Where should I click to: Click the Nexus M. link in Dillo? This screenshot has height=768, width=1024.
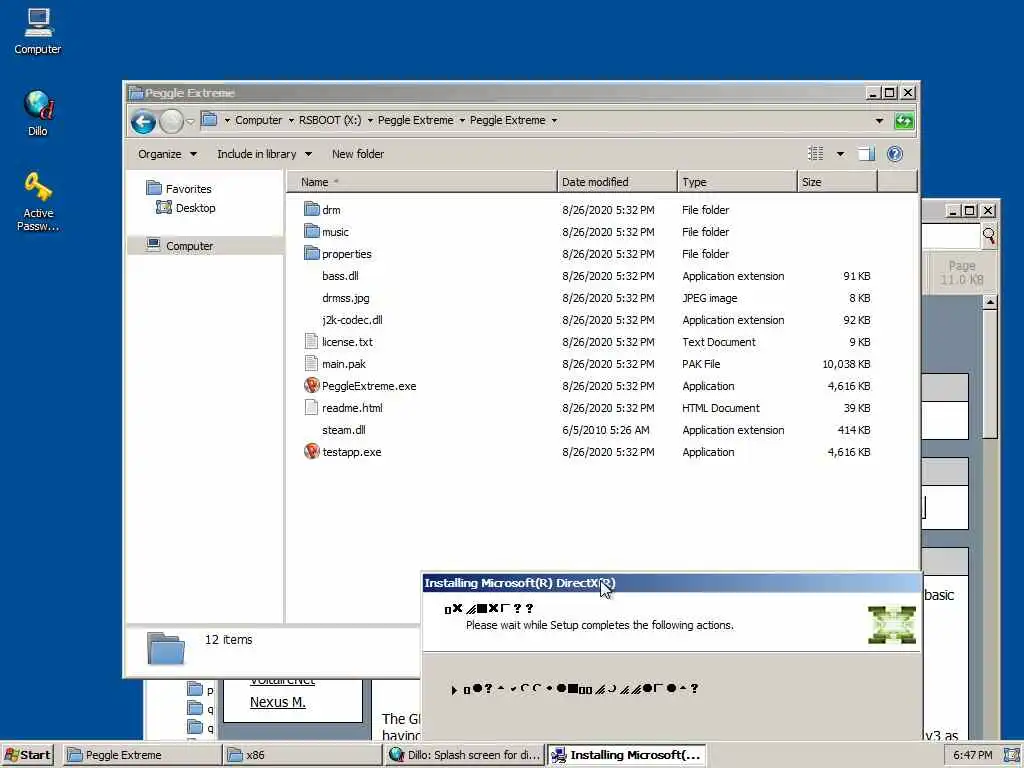point(278,702)
